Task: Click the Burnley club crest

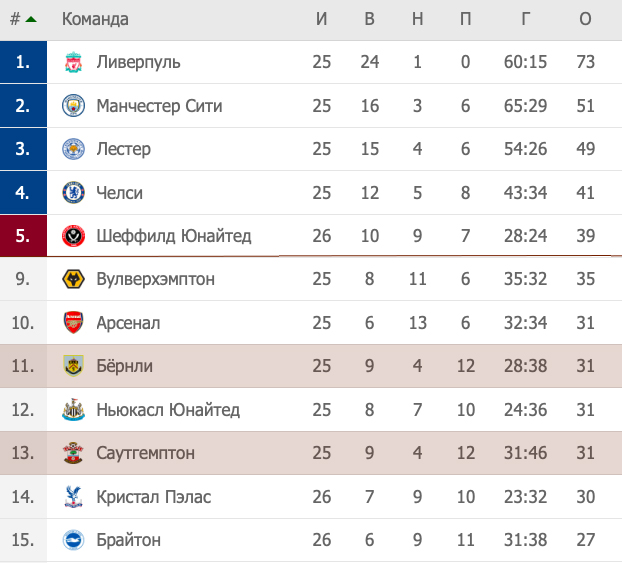Action: [73, 366]
